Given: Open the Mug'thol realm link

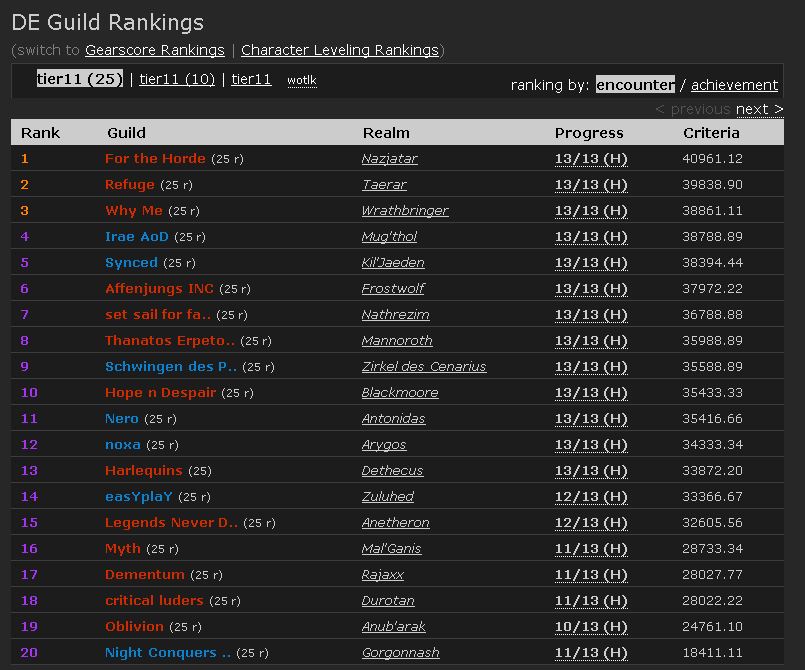Looking at the screenshot, I should click(389, 237).
